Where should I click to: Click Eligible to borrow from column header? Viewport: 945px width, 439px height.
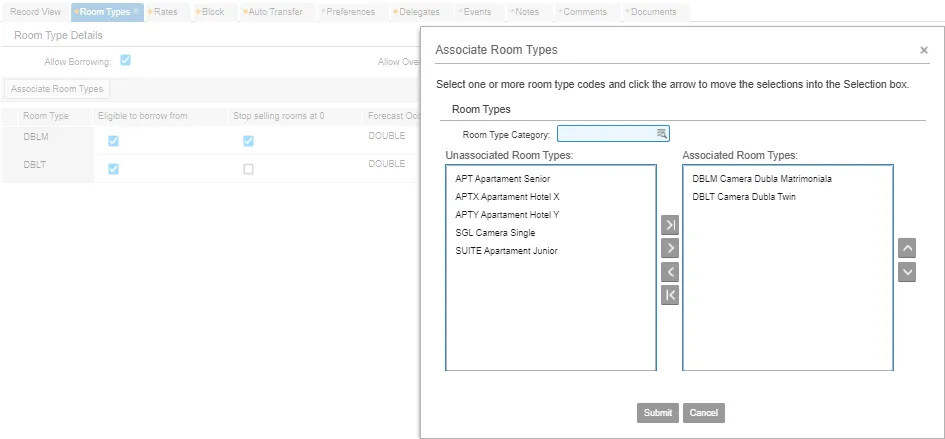143,116
